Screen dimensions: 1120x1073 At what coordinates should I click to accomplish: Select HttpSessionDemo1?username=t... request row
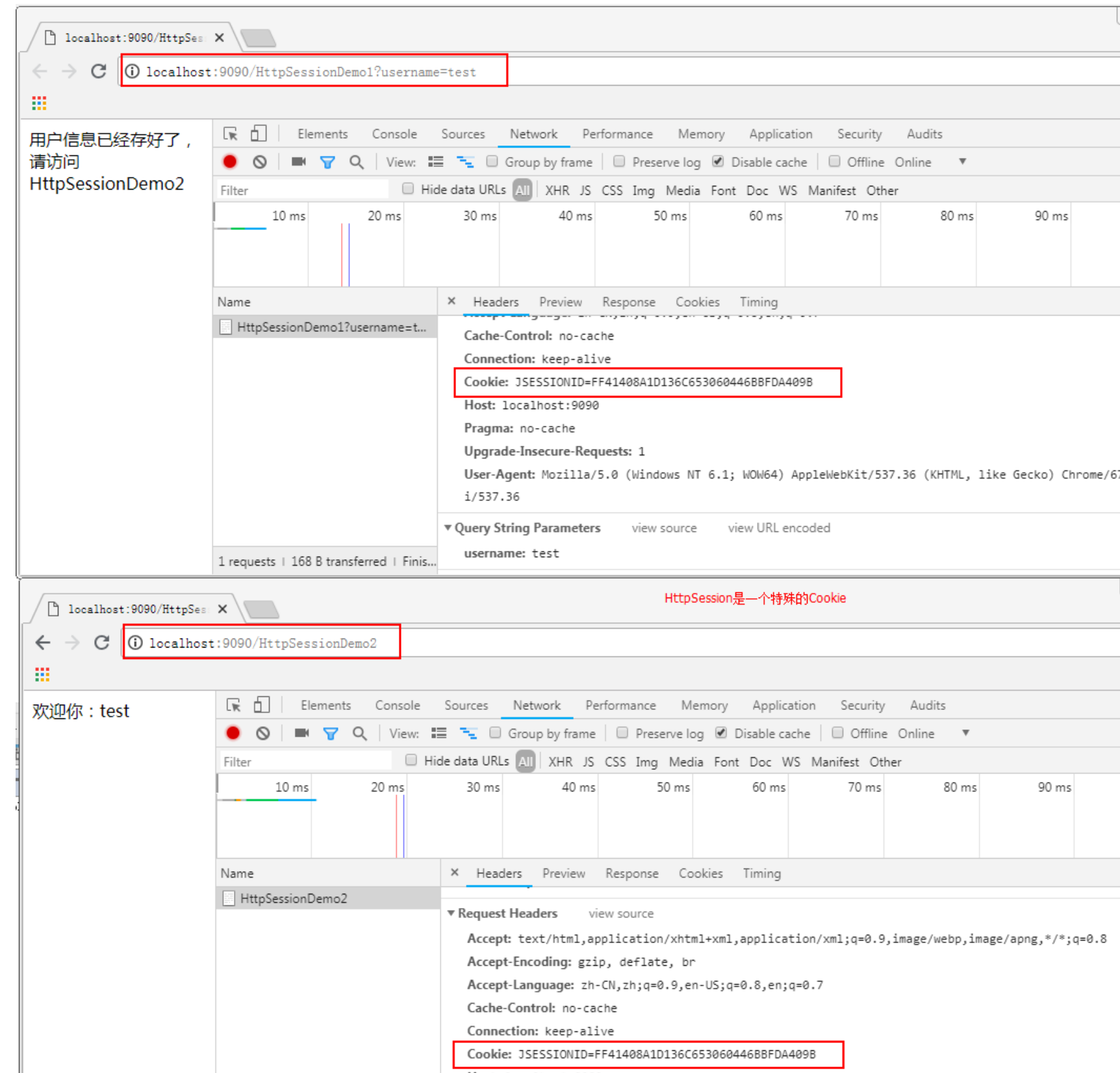tap(325, 327)
